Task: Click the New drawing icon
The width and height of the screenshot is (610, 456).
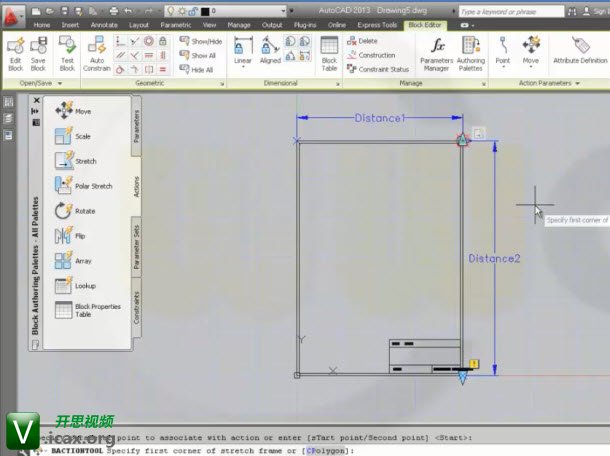Action: pyautogui.click(x=36, y=11)
